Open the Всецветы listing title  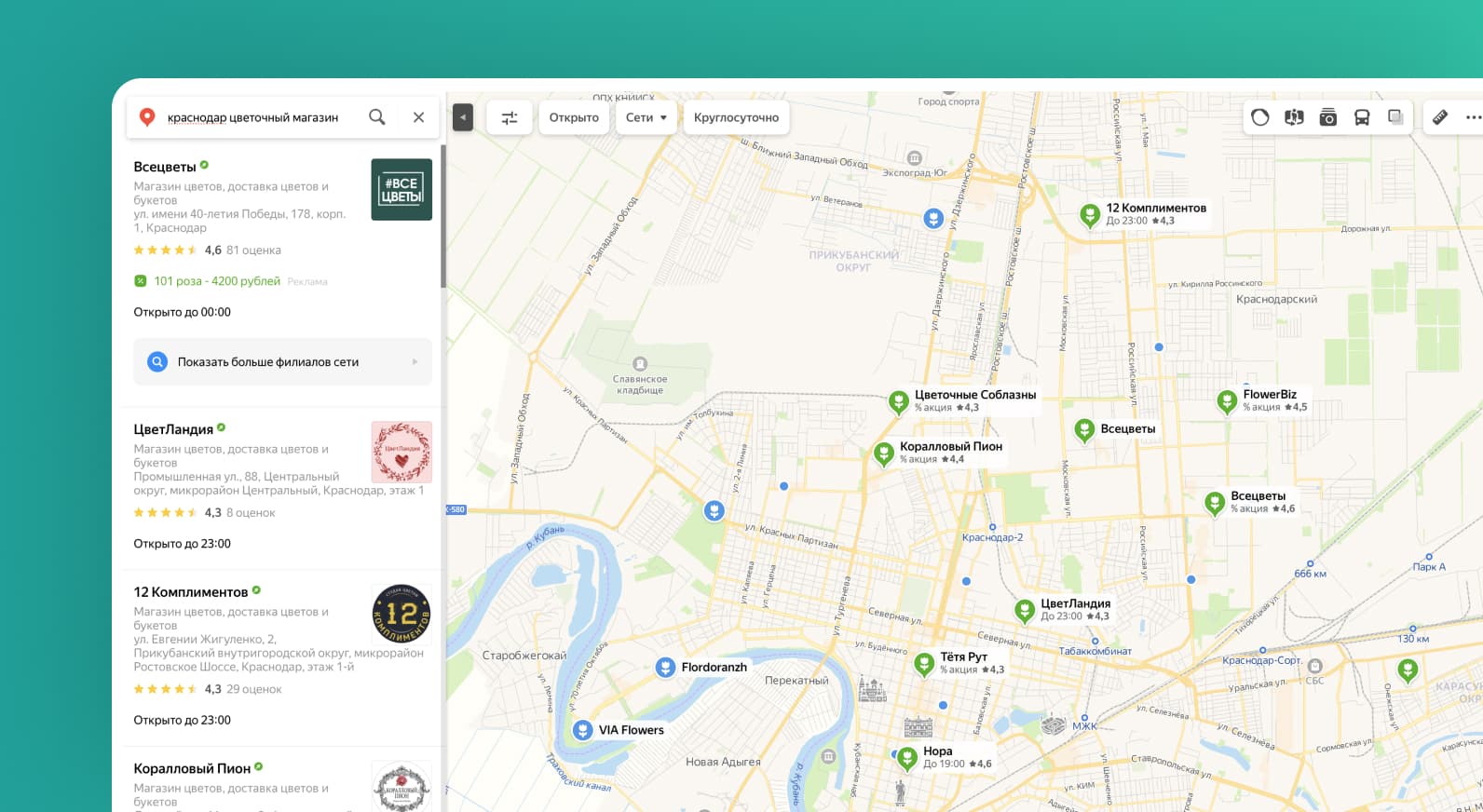[165, 167]
